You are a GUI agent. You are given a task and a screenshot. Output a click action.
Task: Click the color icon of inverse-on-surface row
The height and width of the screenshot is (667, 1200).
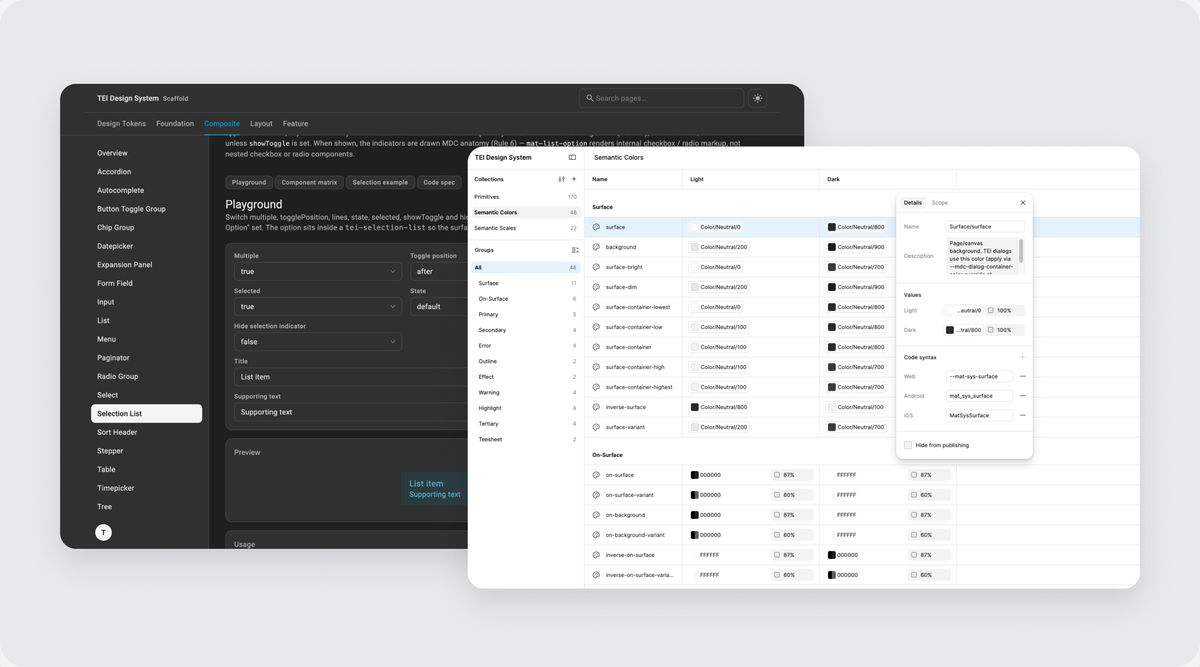596,555
